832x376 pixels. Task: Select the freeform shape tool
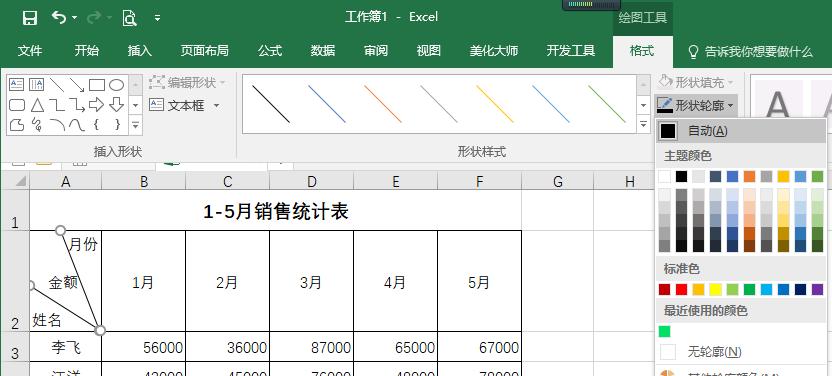(17, 125)
